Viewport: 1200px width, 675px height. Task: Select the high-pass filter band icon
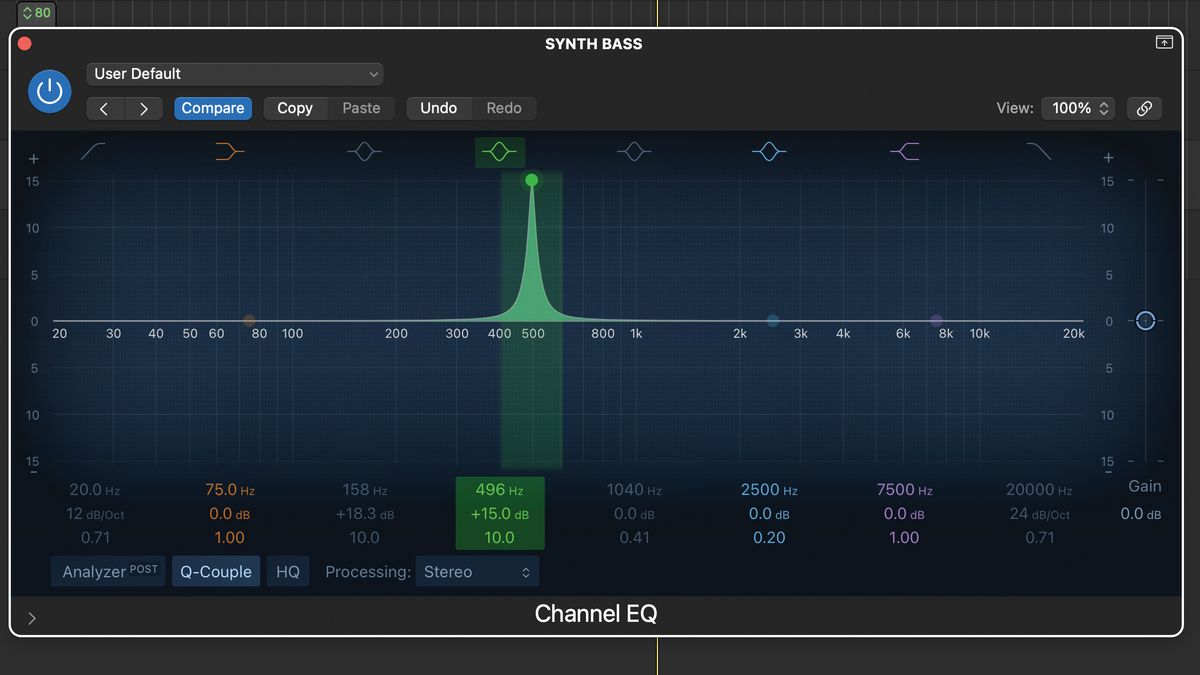tap(91, 151)
